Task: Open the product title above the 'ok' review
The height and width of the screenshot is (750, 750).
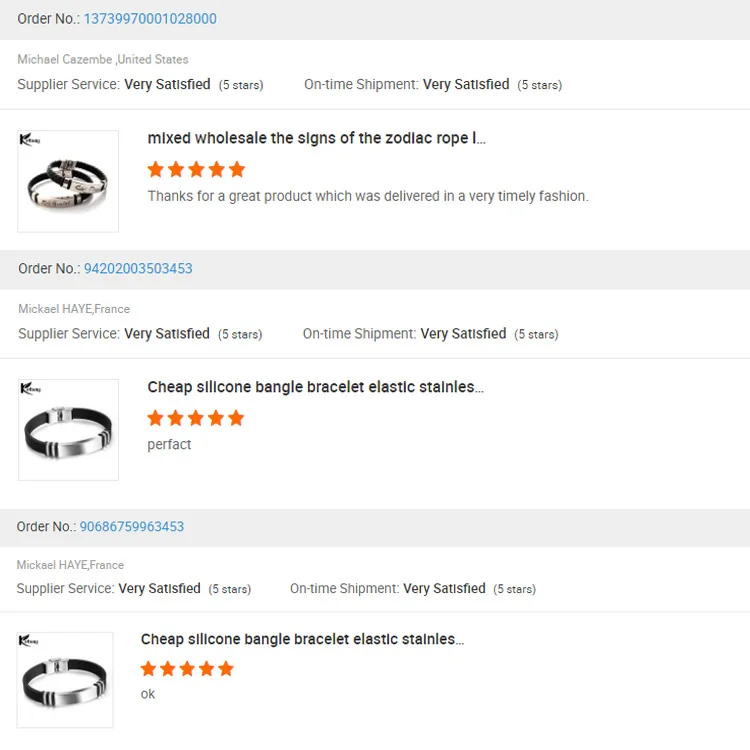Action: 302,639
